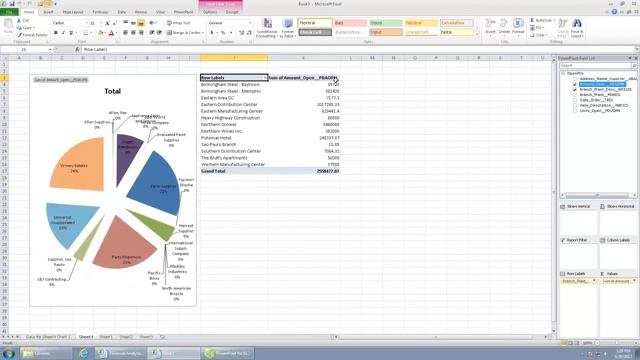This screenshot has height=360, width=640.
Task: Click the Percent Style icon
Action: pyautogui.click(x=223, y=33)
